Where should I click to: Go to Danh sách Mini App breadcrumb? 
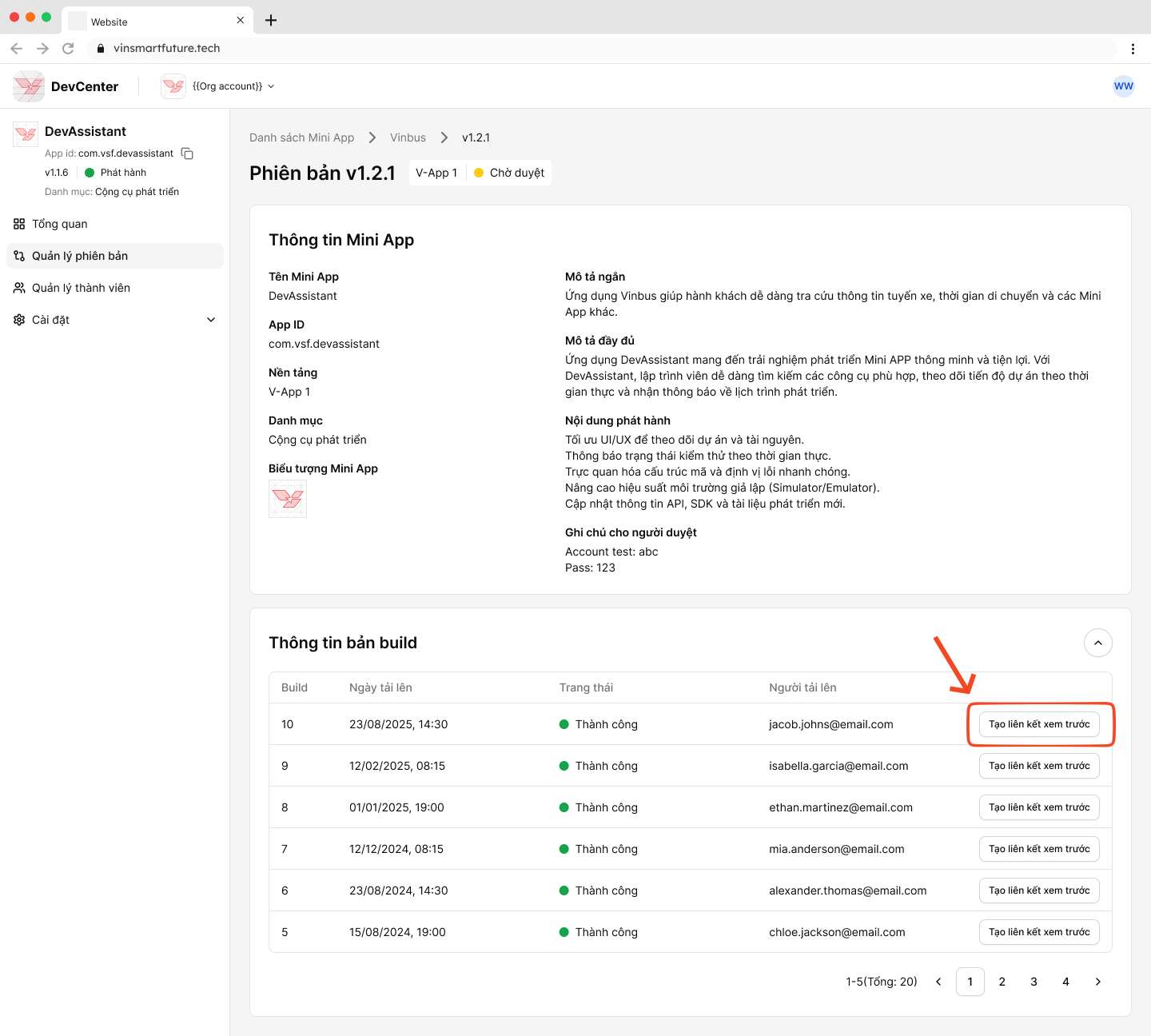coord(301,137)
